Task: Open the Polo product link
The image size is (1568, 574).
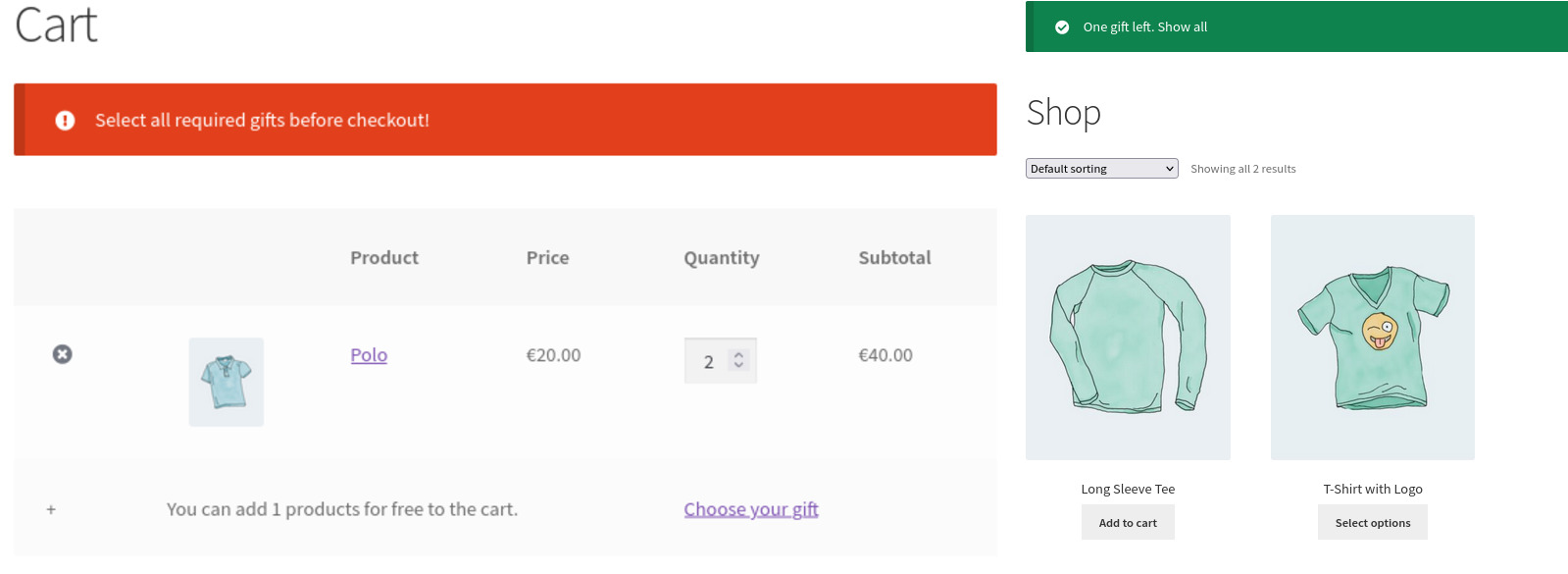Action: [x=369, y=355]
